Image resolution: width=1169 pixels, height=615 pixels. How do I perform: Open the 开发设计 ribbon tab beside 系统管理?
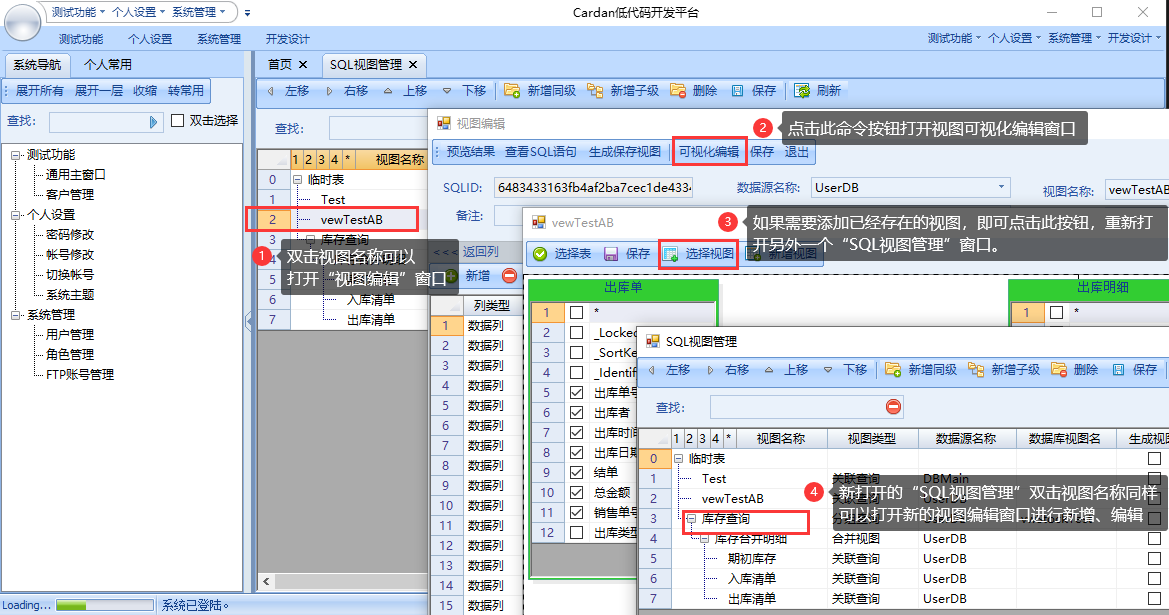point(287,39)
